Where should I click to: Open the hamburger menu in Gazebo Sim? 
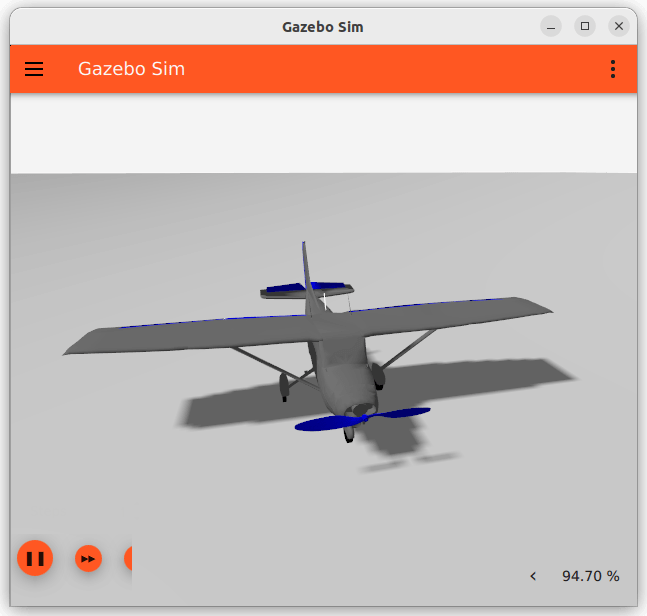34,69
